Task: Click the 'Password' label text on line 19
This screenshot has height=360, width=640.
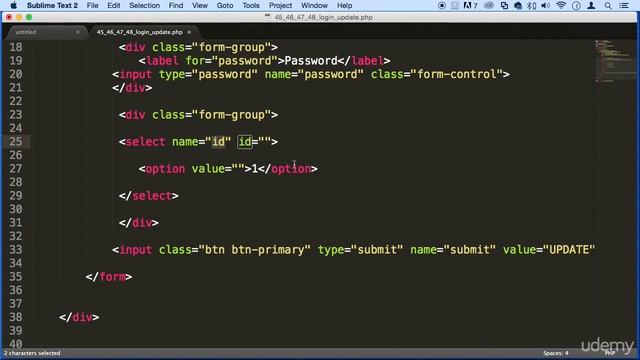Action: click(311, 61)
